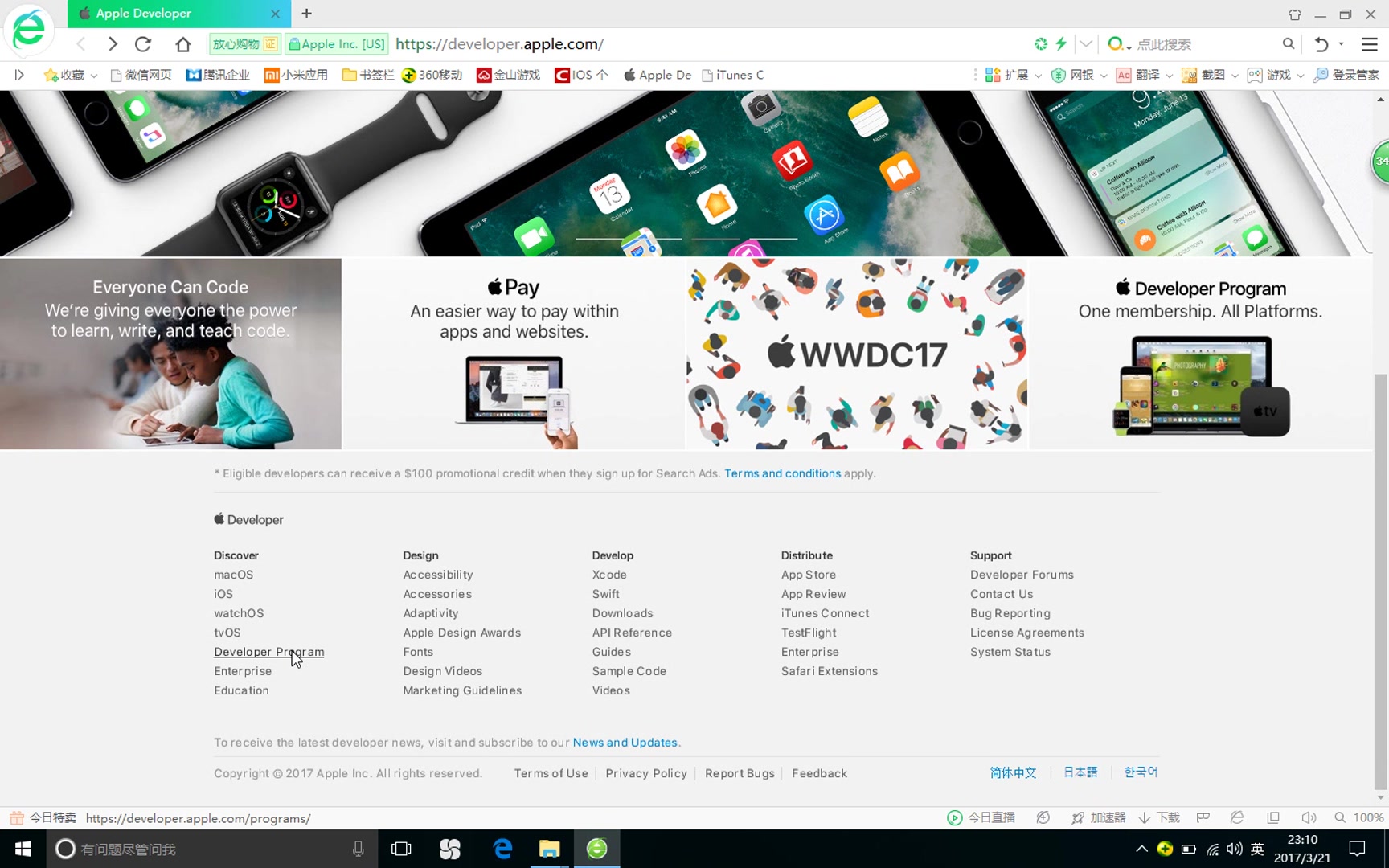The height and width of the screenshot is (868, 1389).
Task: Open Developer Program promo tile
Action: tap(1200, 354)
